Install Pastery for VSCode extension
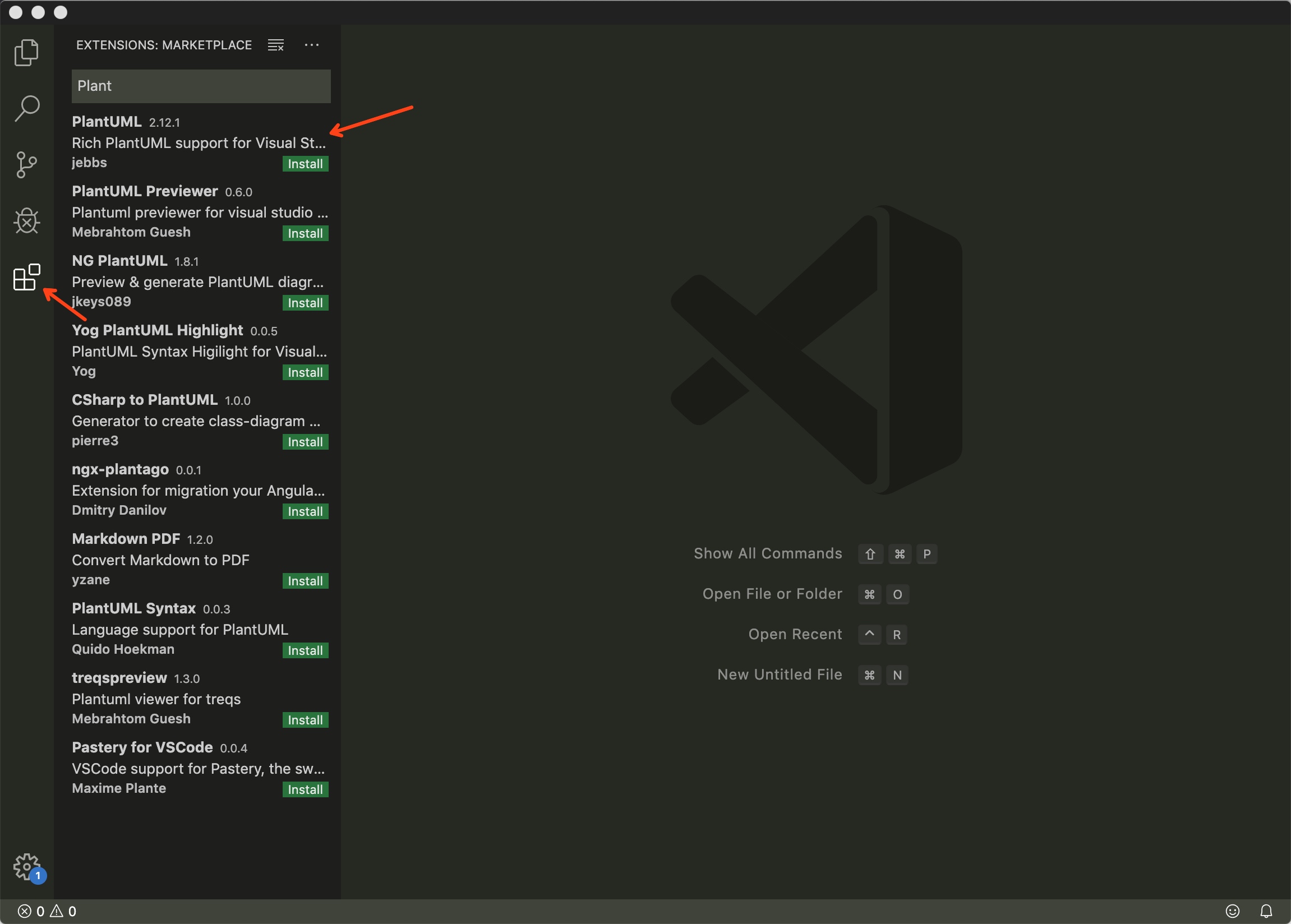The image size is (1291, 924). (306, 789)
